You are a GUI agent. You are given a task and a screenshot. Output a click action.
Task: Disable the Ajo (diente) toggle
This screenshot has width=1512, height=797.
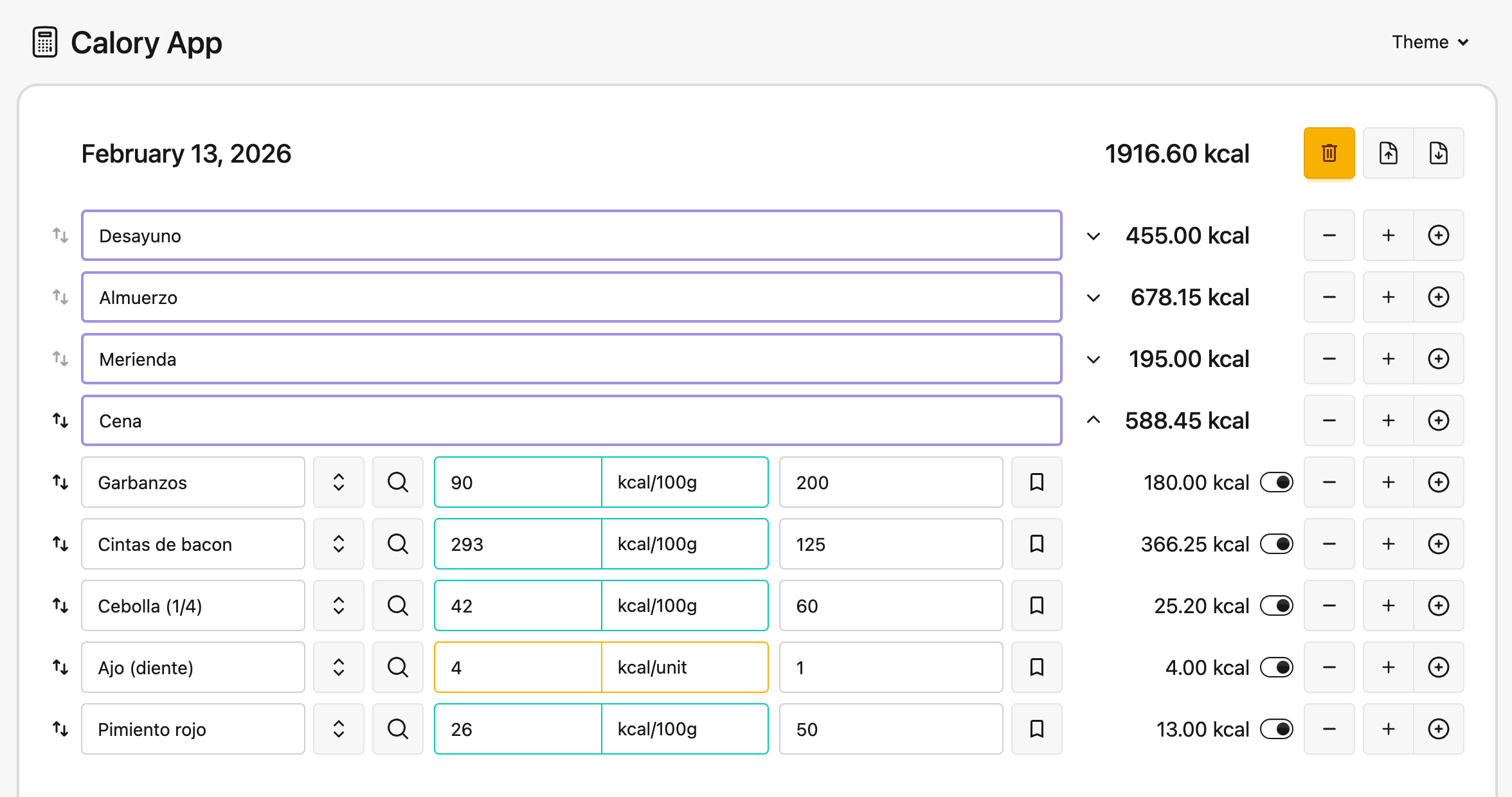[1277, 667]
